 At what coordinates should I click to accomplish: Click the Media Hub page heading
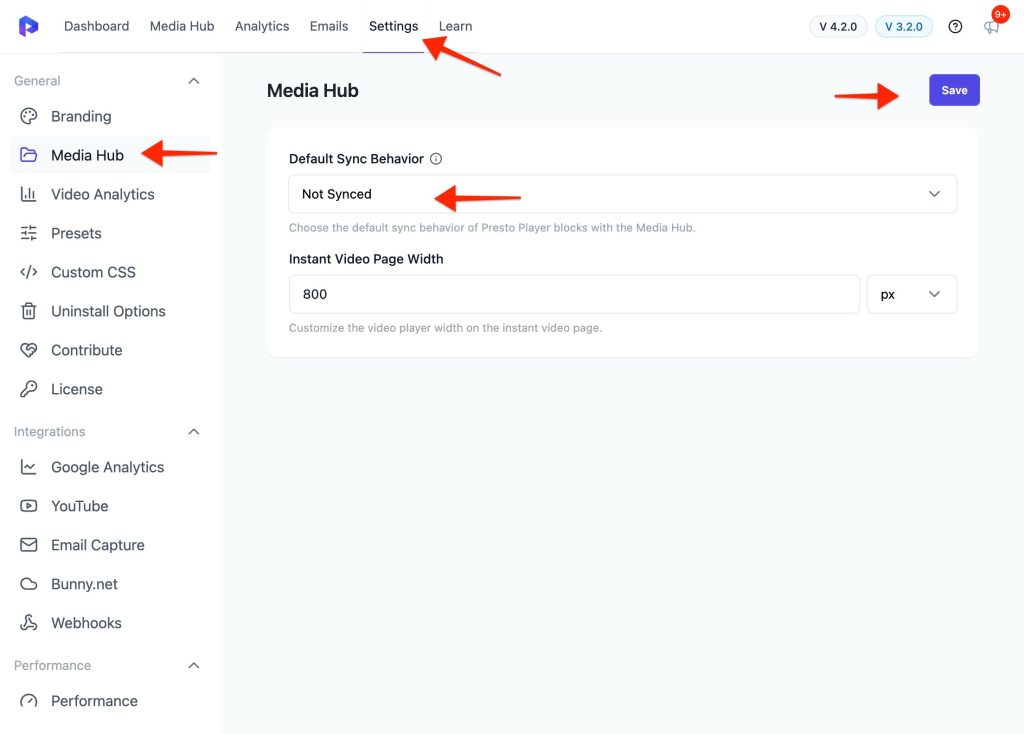(x=312, y=90)
